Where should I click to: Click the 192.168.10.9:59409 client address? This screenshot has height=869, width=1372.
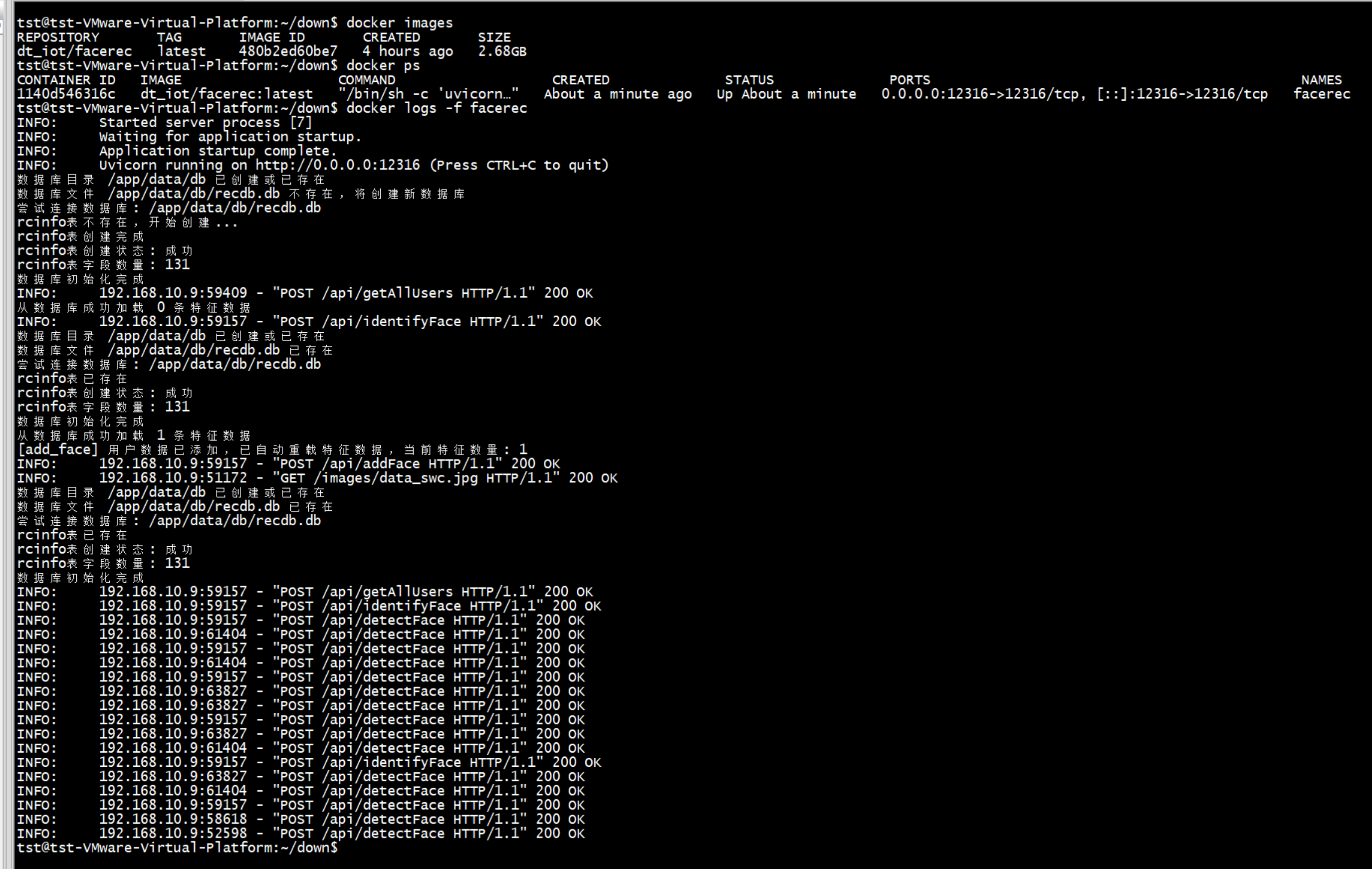tap(173, 293)
